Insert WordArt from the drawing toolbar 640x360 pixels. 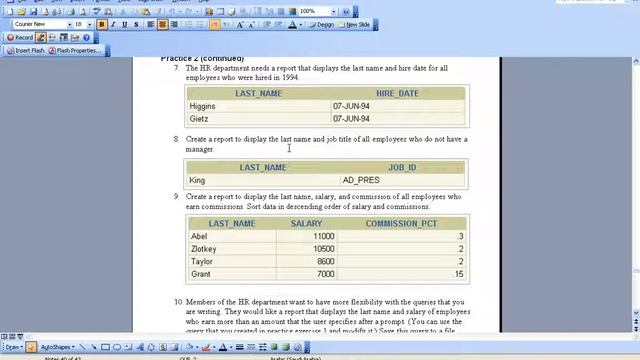(140, 347)
